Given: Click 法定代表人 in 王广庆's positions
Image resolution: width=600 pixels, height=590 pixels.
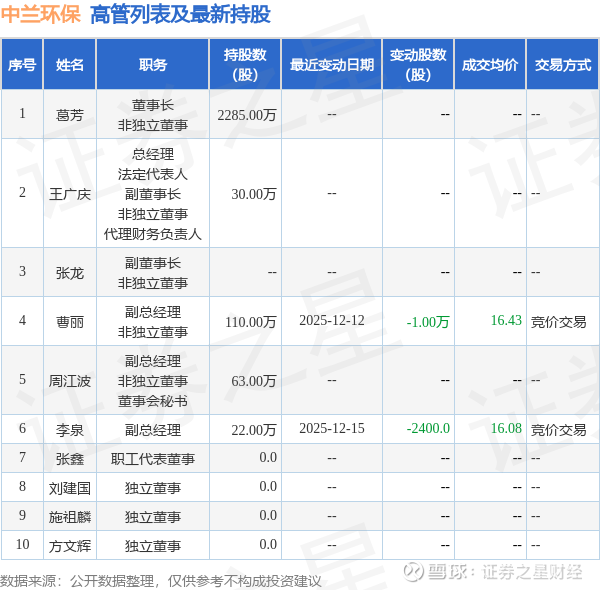Looking at the screenshot, I should coord(153,174).
